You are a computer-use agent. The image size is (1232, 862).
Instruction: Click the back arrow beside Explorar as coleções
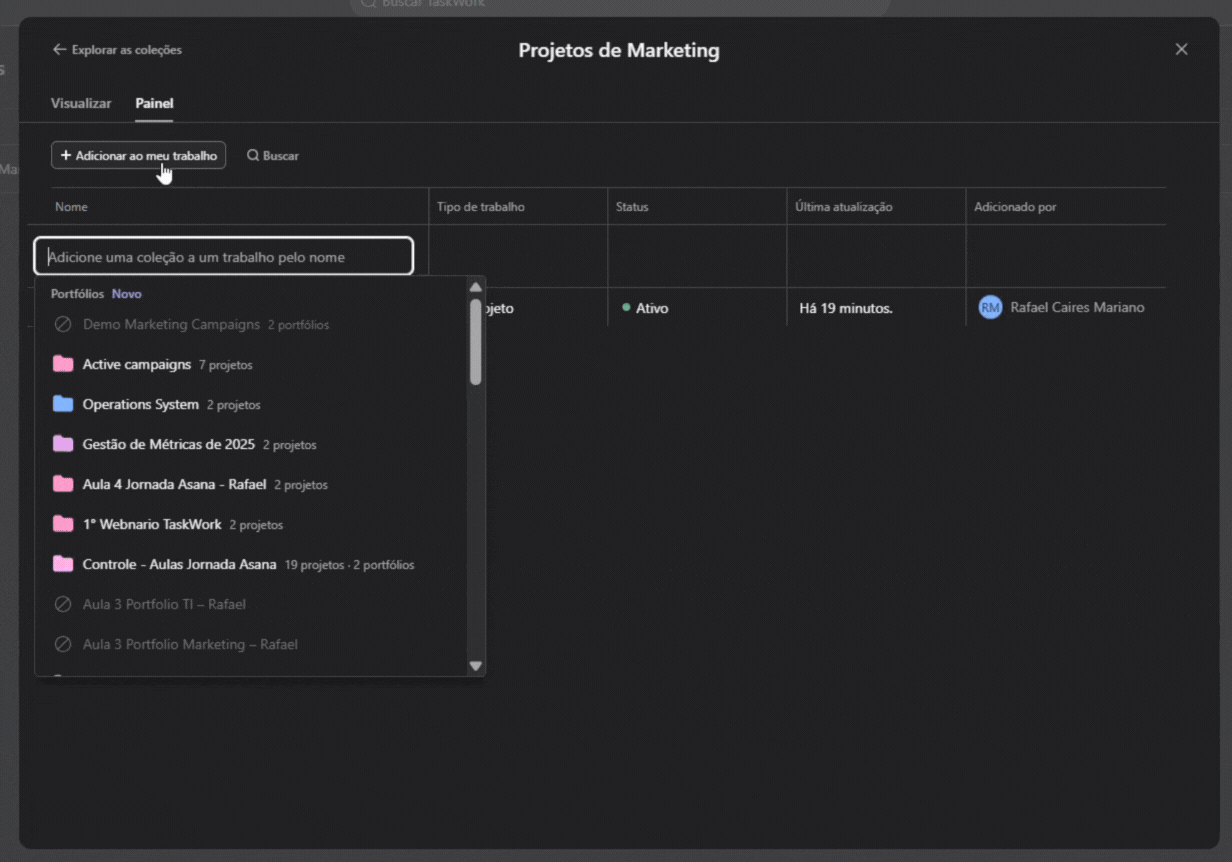click(x=60, y=49)
